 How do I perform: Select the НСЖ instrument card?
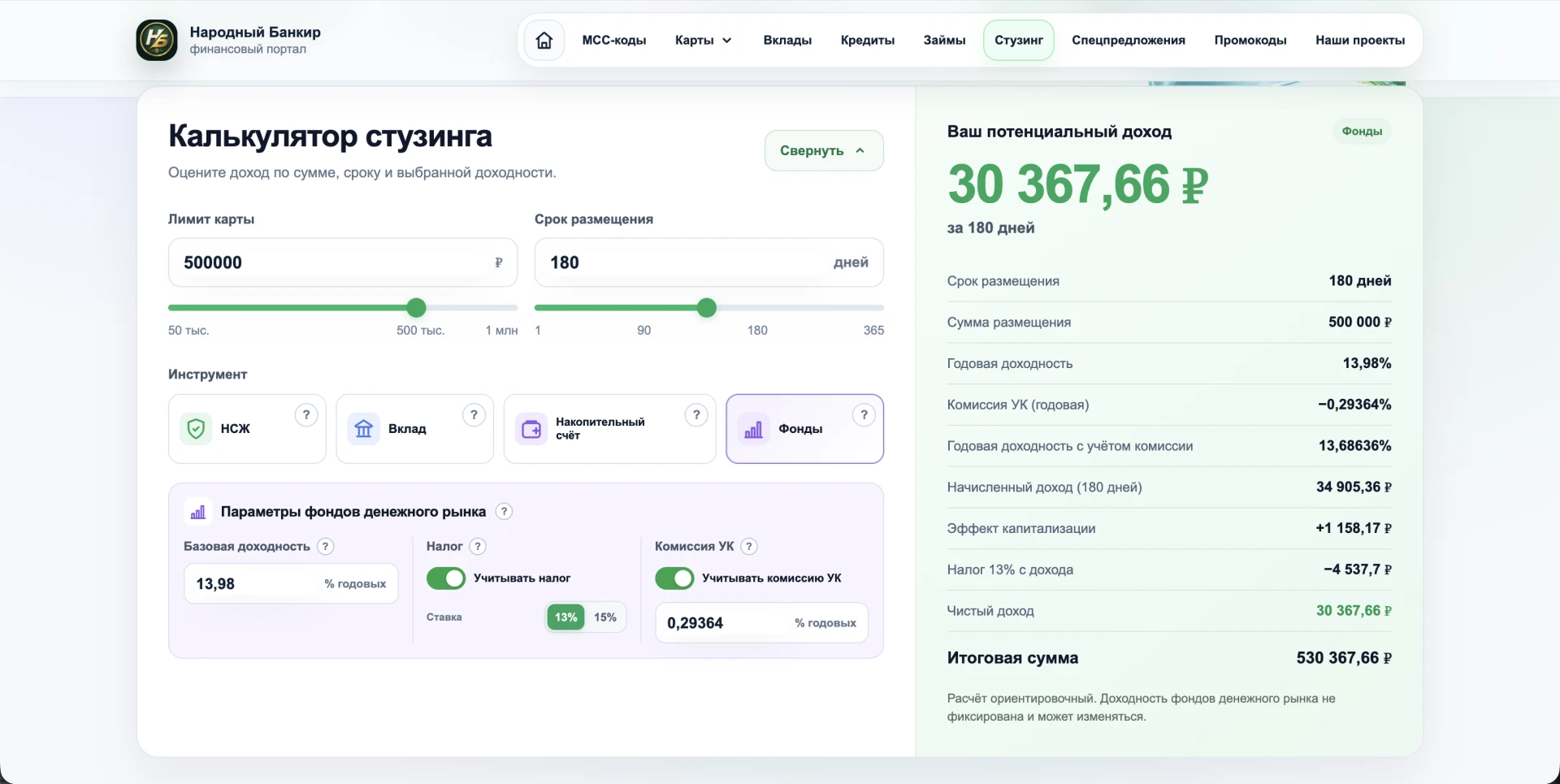point(247,429)
